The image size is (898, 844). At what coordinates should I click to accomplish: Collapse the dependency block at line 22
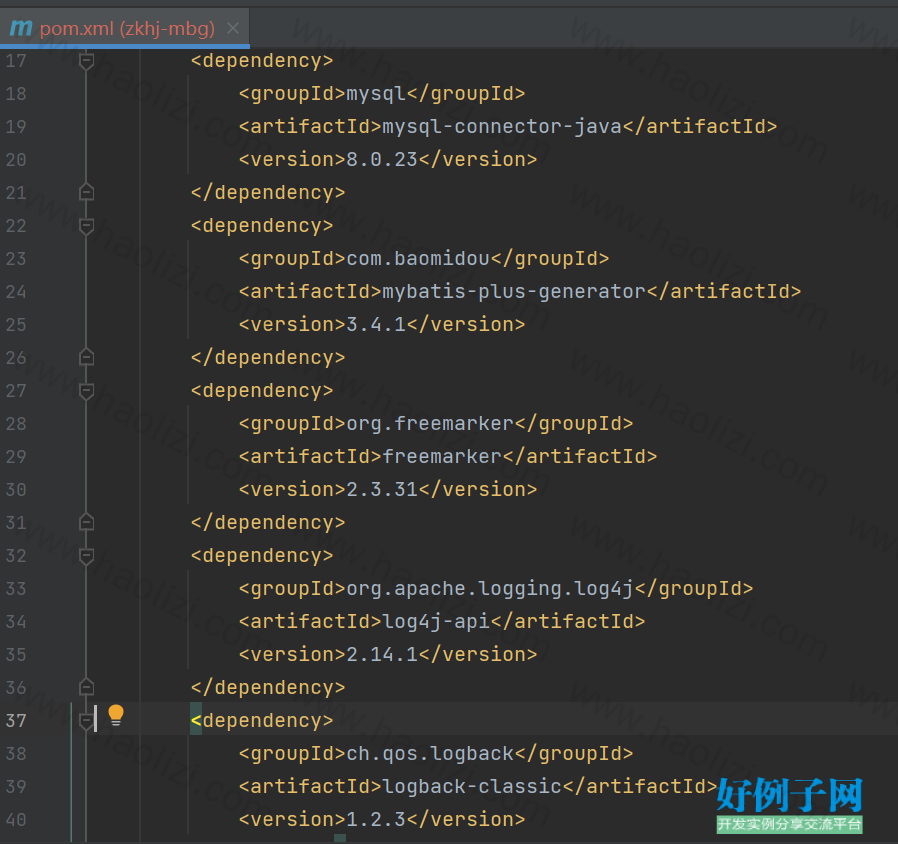pyautogui.click(x=86, y=226)
